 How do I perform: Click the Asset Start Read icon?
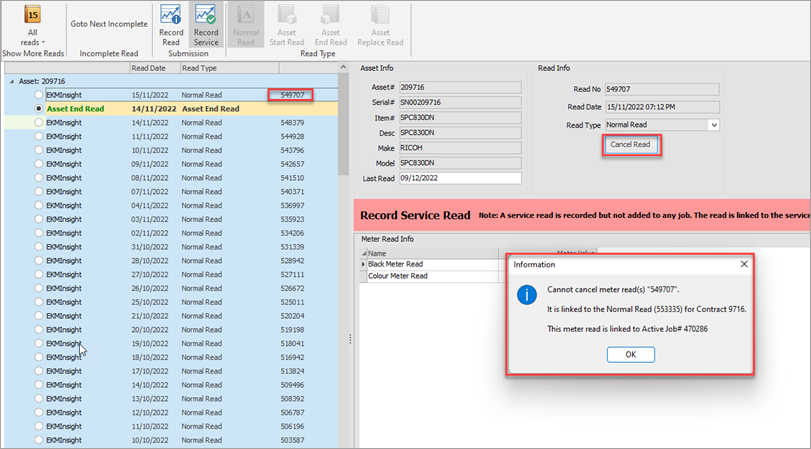288,15
